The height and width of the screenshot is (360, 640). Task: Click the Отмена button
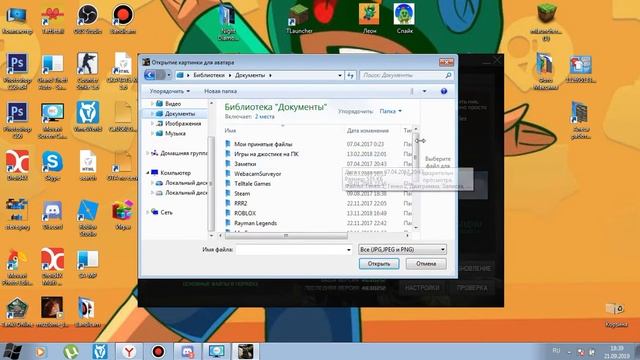tap(426, 264)
